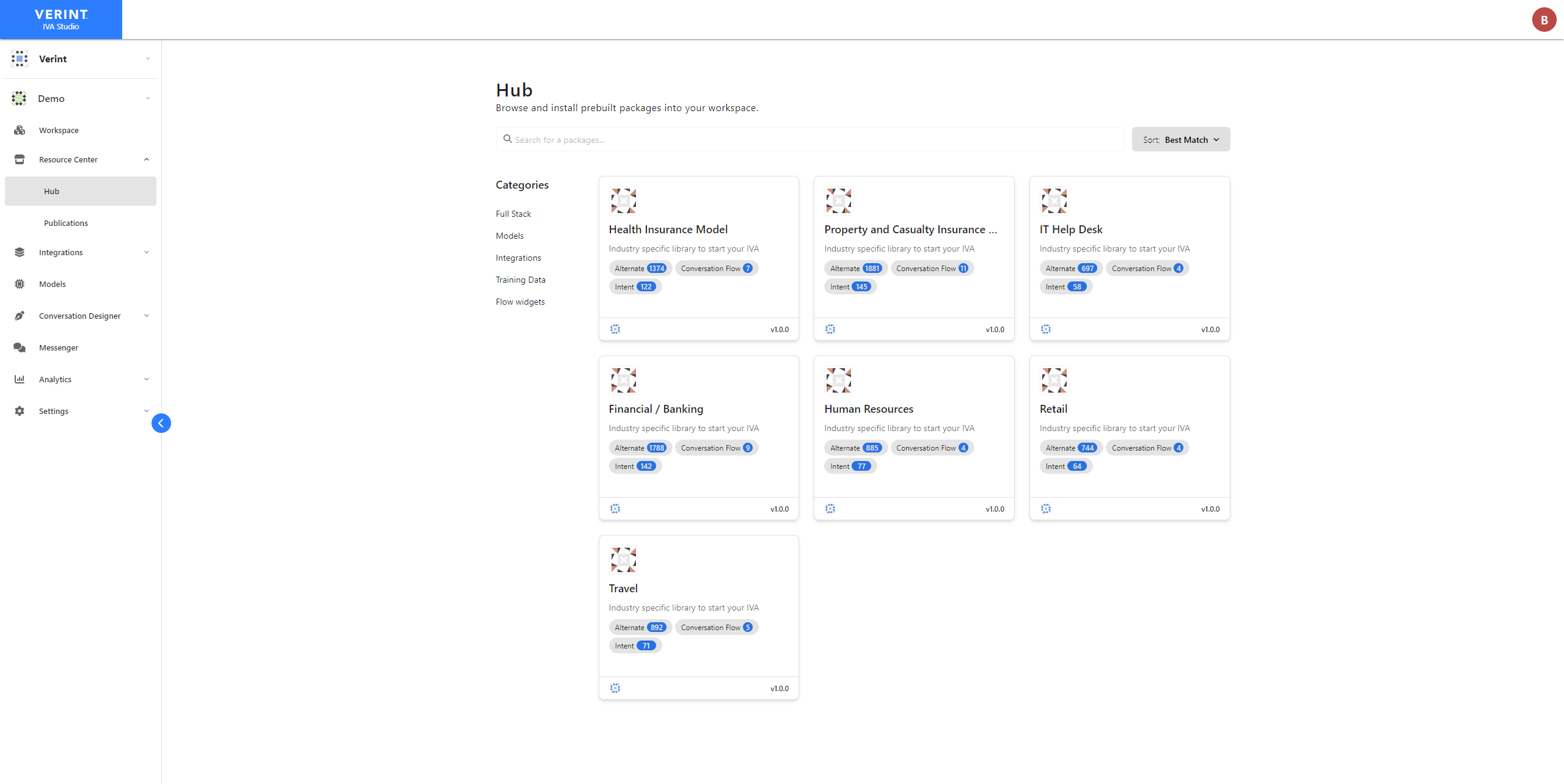Click the Resource Center icon
Screen dimensions: 1564x784
click(19, 159)
